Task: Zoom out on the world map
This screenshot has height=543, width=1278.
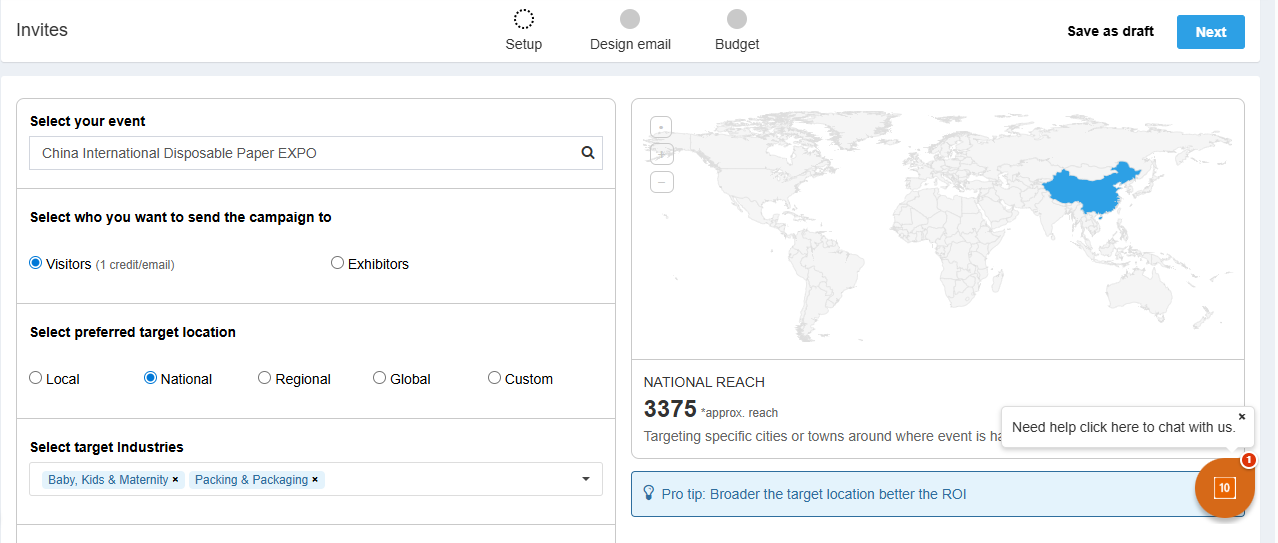Action: click(662, 182)
